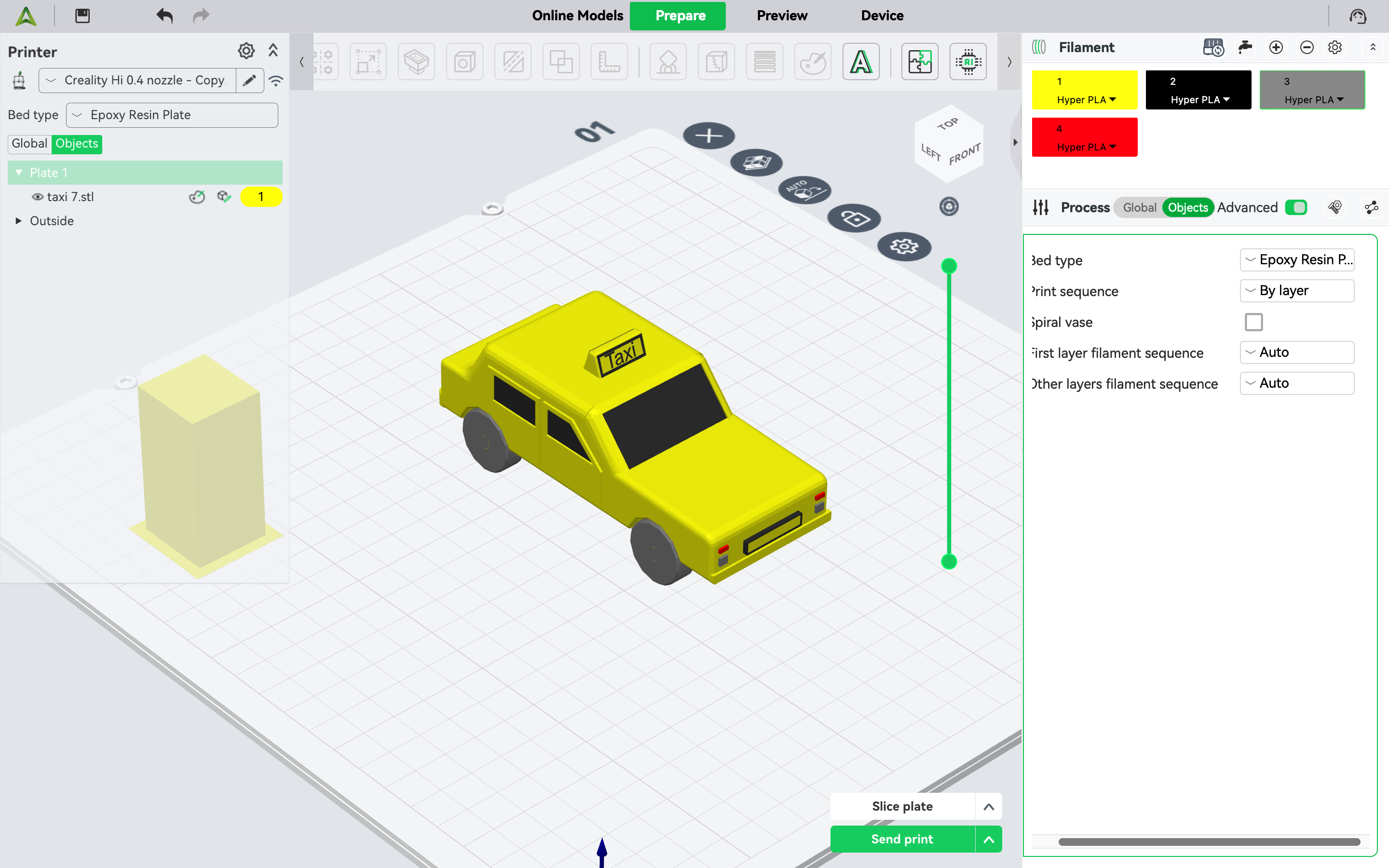Switch to the Preview tab
This screenshot has width=1389, height=868.
tap(782, 15)
